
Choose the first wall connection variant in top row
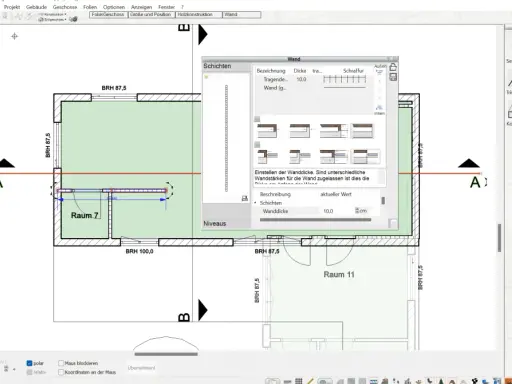[x=267, y=131]
